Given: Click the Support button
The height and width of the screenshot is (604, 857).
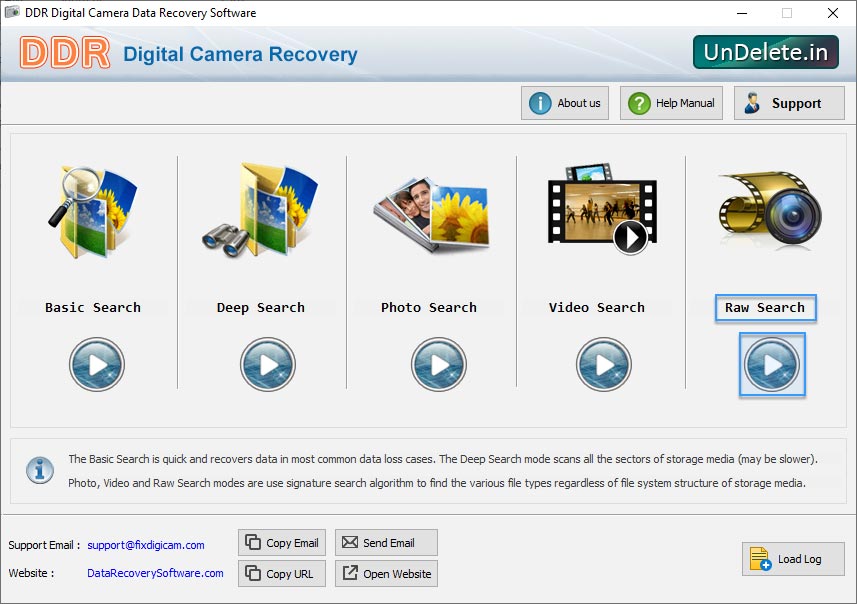Looking at the screenshot, I should click(x=789, y=103).
